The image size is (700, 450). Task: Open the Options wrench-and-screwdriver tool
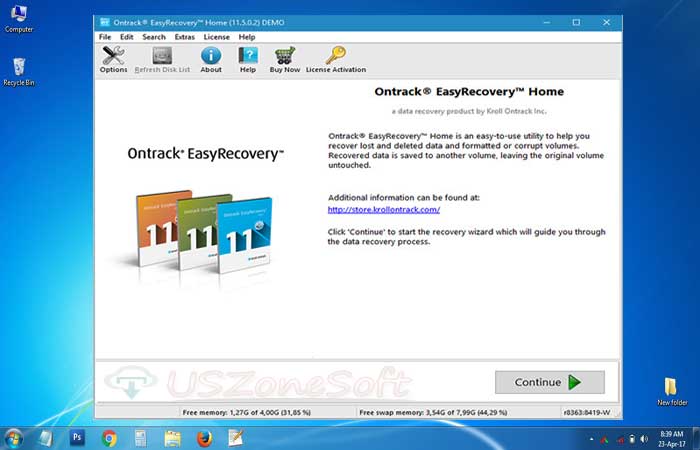pos(113,59)
